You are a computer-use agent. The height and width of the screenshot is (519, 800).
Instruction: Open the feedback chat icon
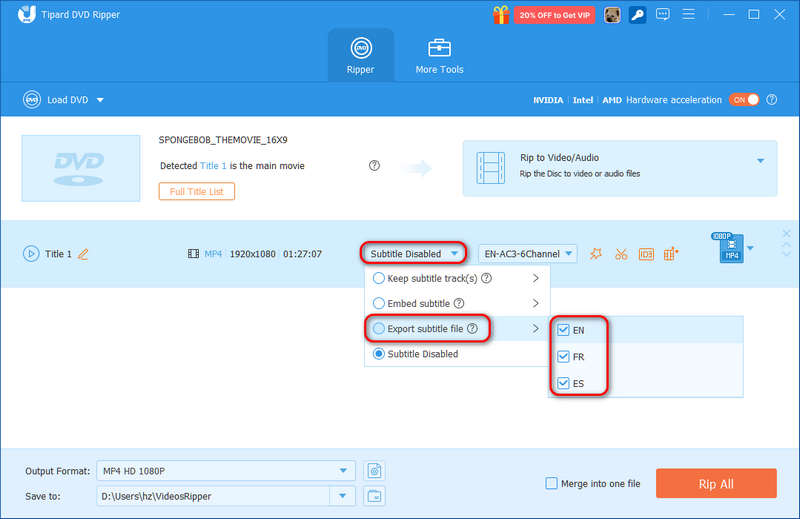click(663, 14)
